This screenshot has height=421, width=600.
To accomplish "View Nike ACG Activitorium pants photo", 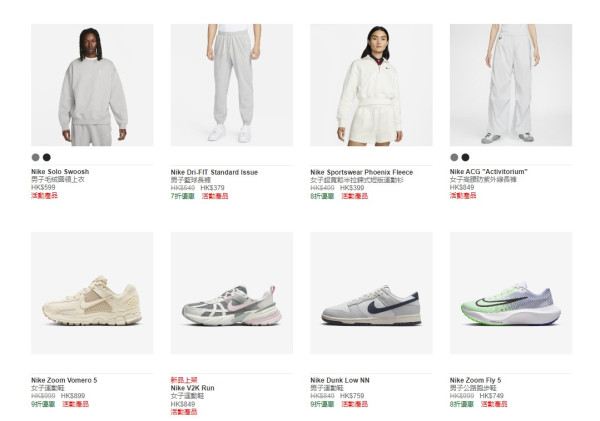I will point(510,85).
